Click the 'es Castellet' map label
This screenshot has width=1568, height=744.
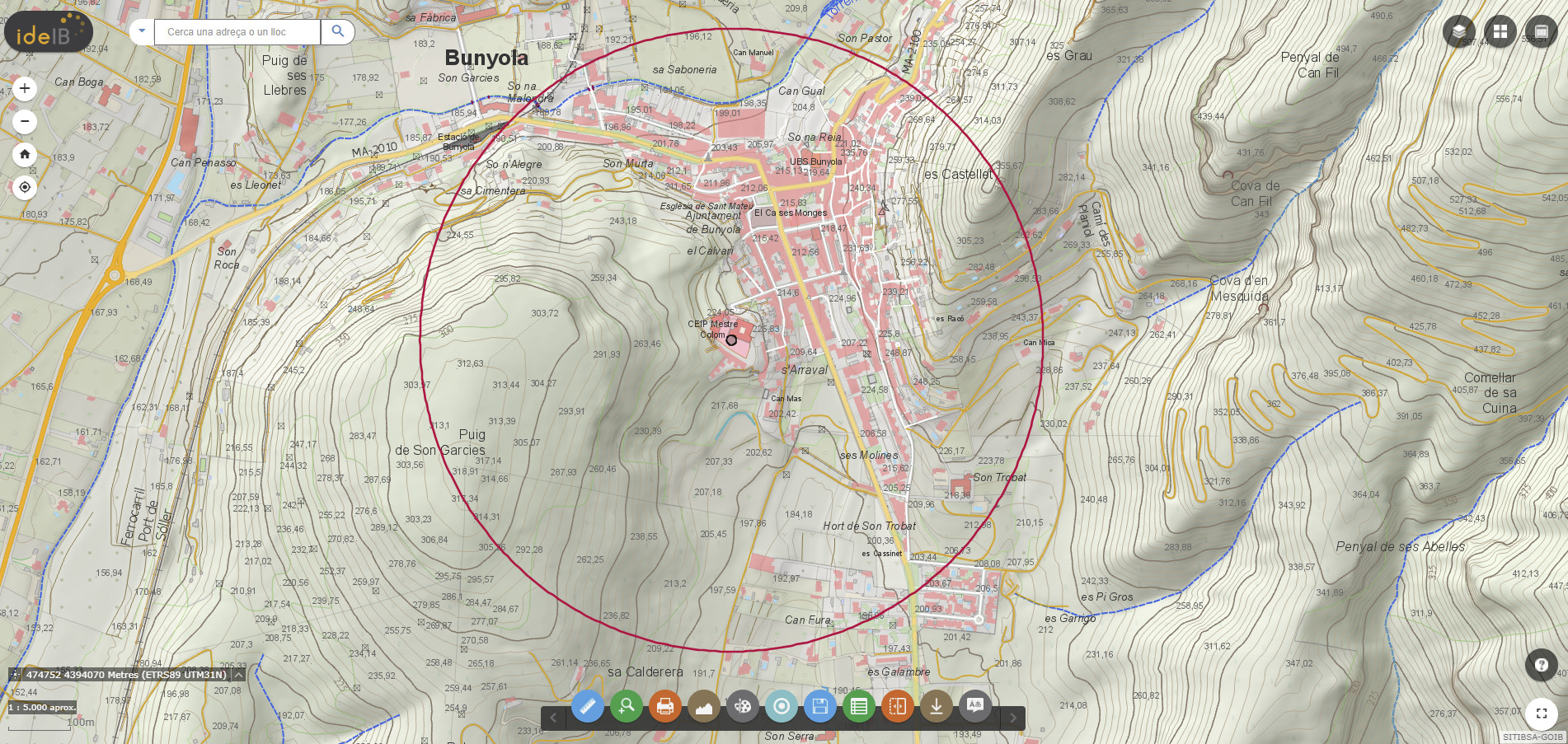point(959,174)
